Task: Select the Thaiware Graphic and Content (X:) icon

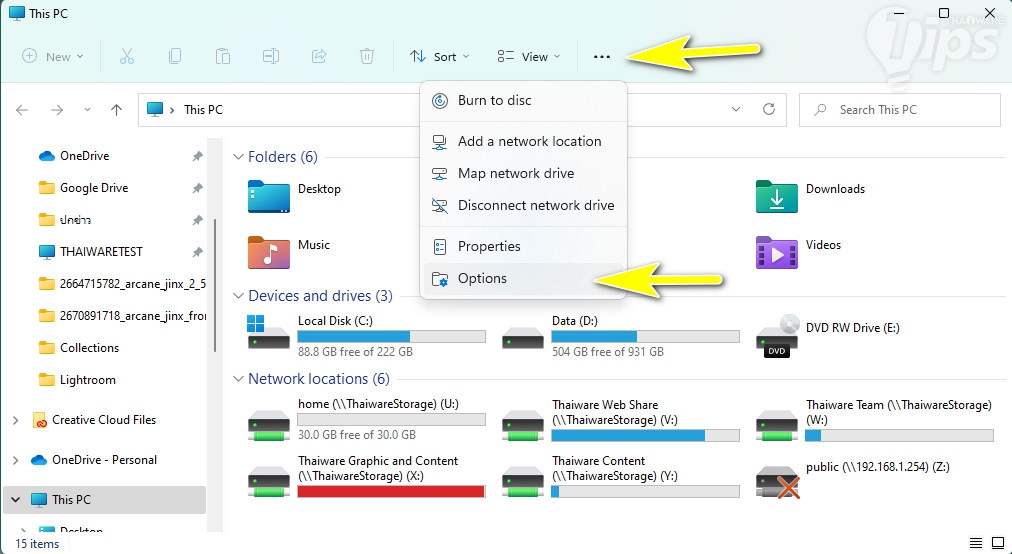Action: coord(268,483)
